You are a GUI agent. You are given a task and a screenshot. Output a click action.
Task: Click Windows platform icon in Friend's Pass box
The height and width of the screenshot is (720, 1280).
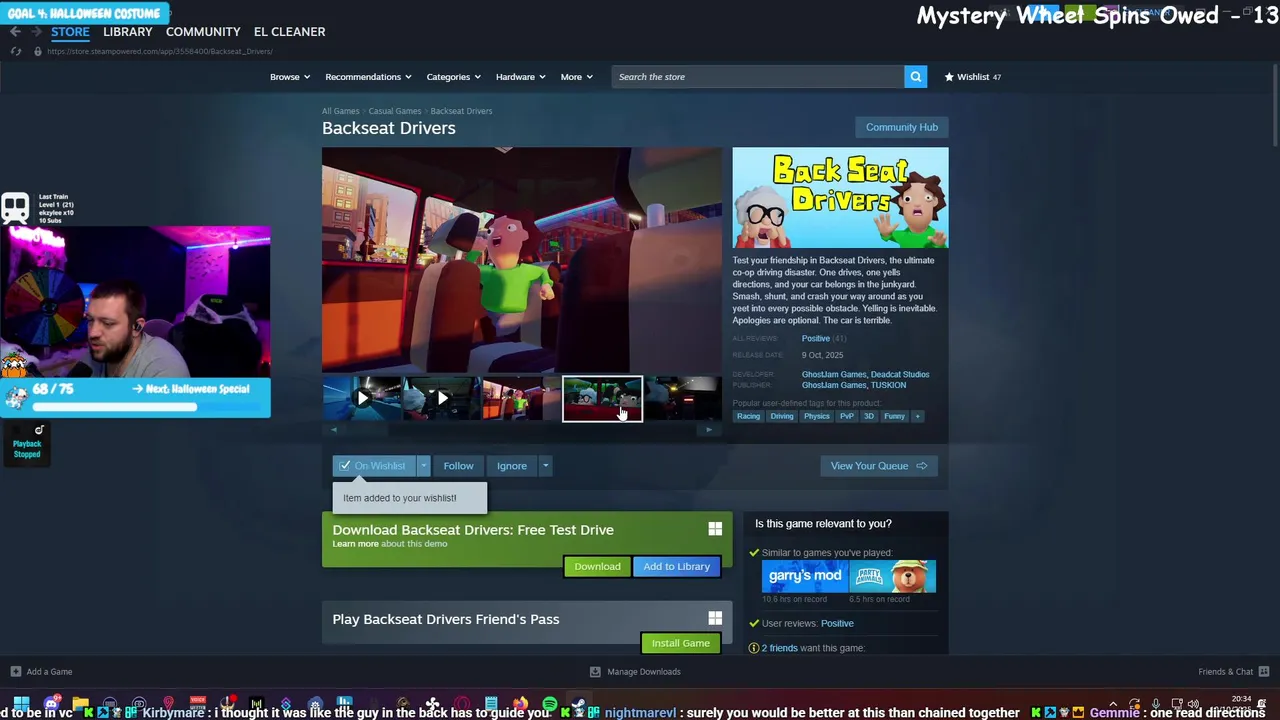(715, 619)
